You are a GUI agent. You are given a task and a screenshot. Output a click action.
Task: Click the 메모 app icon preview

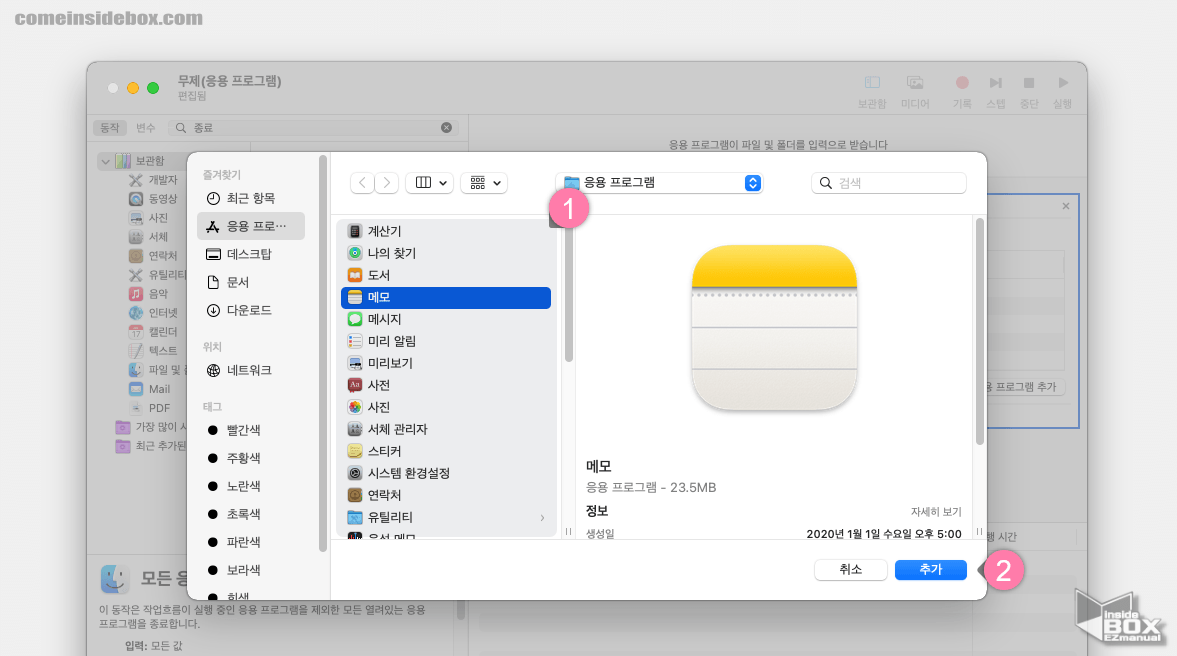click(774, 327)
